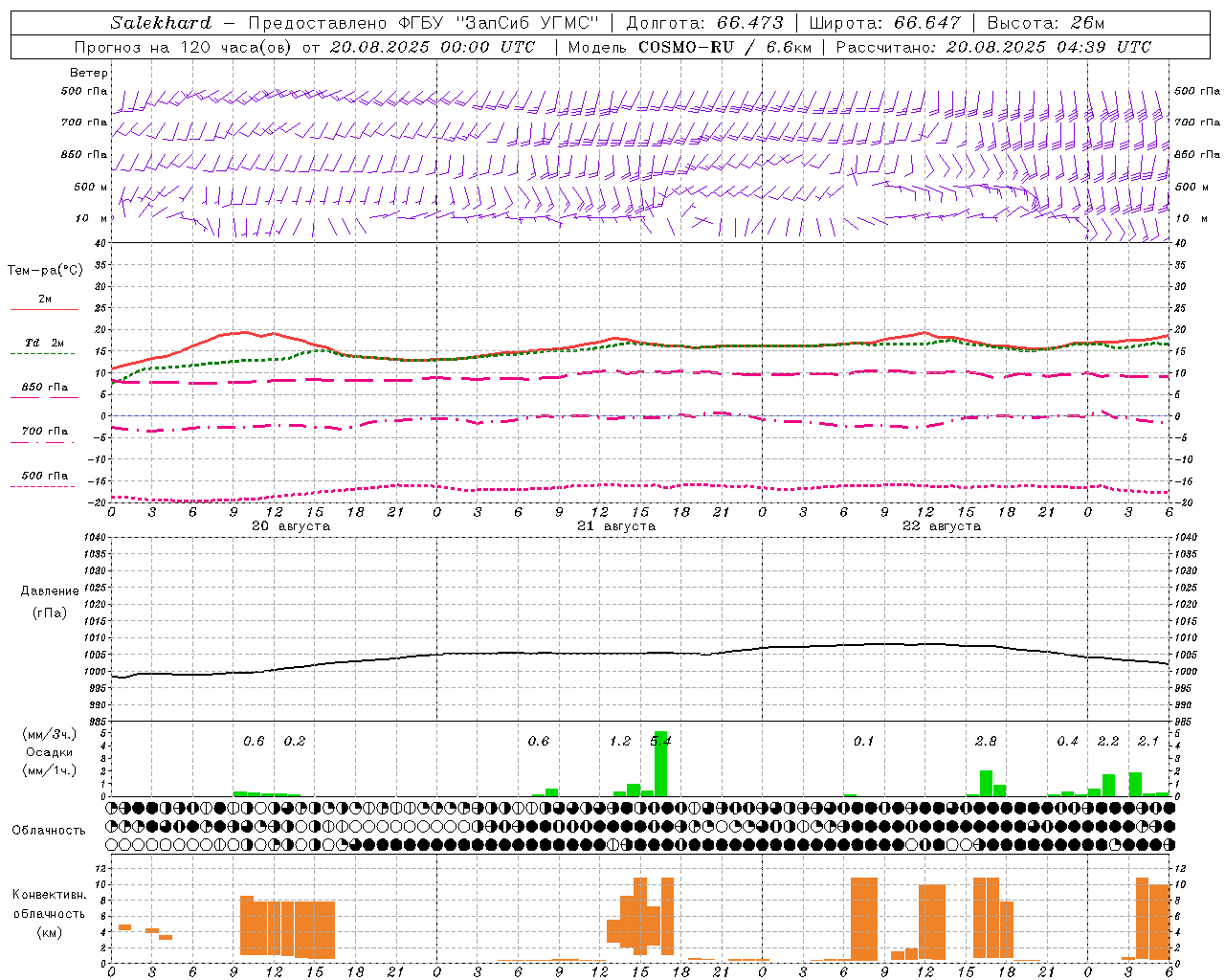The width and height of the screenshot is (1225, 980).
Task: Click the 2.8 precipitation total value
Action: click(x=986, y=742)
